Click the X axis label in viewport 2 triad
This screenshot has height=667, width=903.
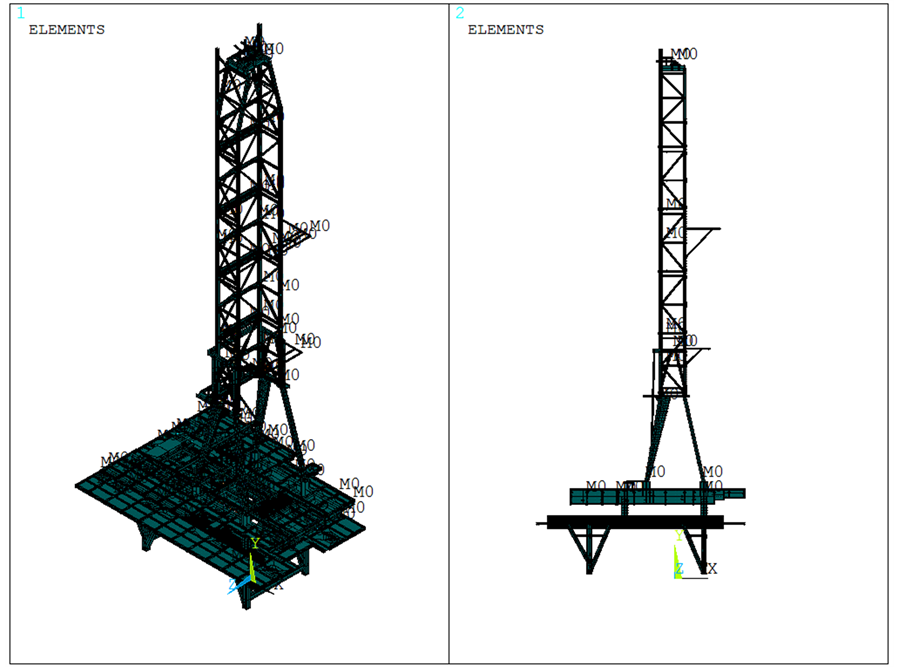click(712, 568)
